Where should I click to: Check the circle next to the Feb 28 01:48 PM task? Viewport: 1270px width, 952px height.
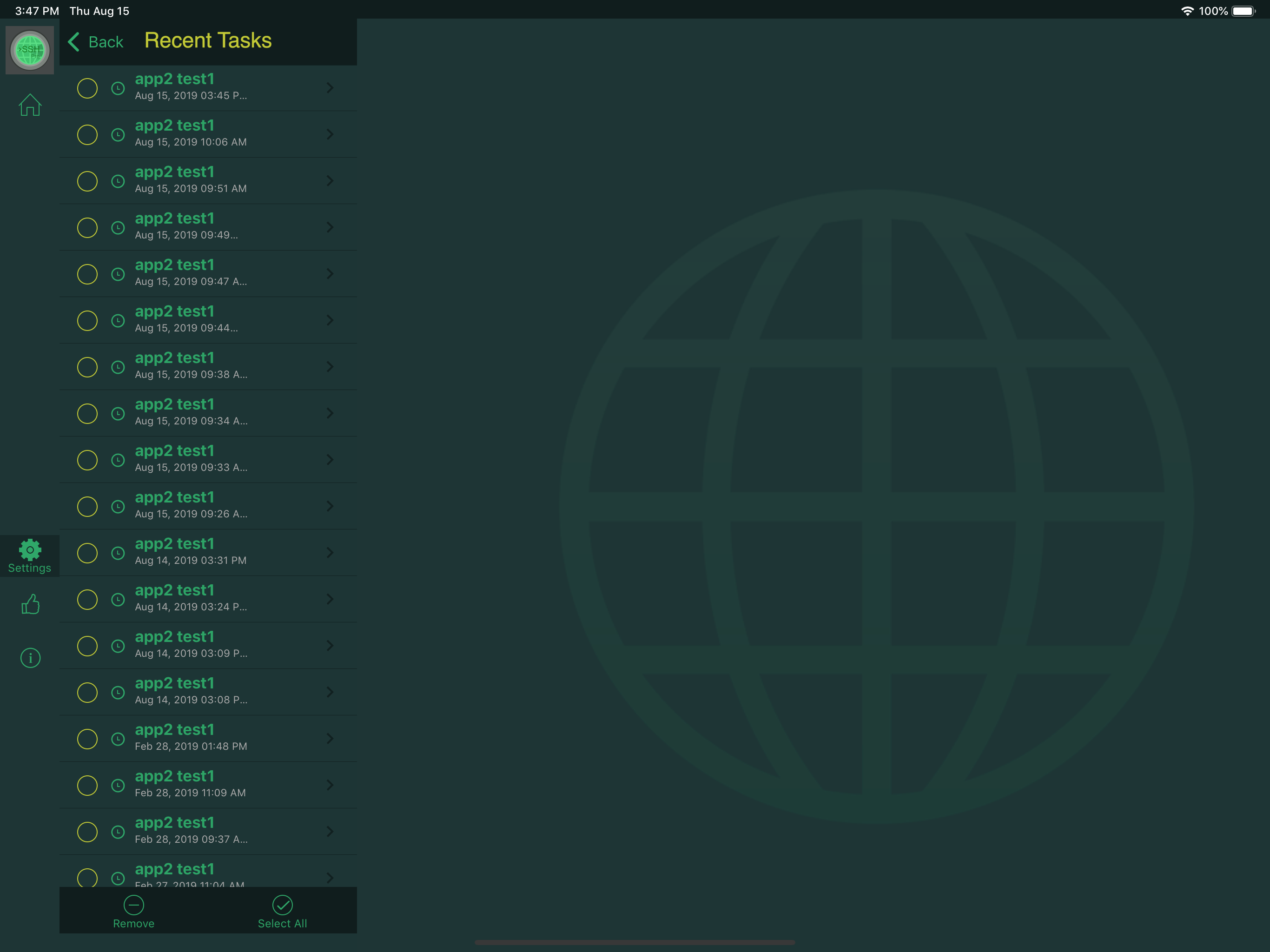coord(87,739)
